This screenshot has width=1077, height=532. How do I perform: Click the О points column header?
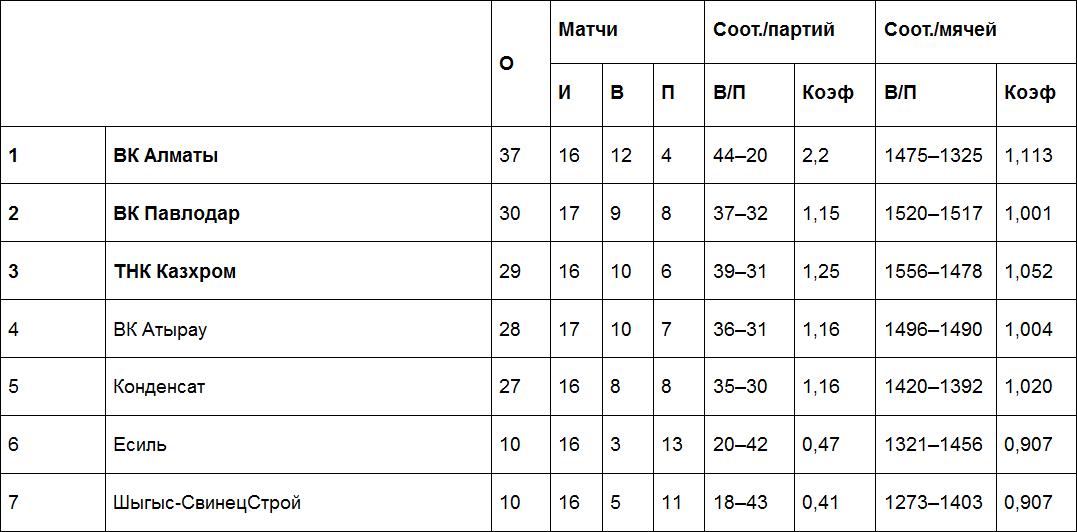click(506, 63)
